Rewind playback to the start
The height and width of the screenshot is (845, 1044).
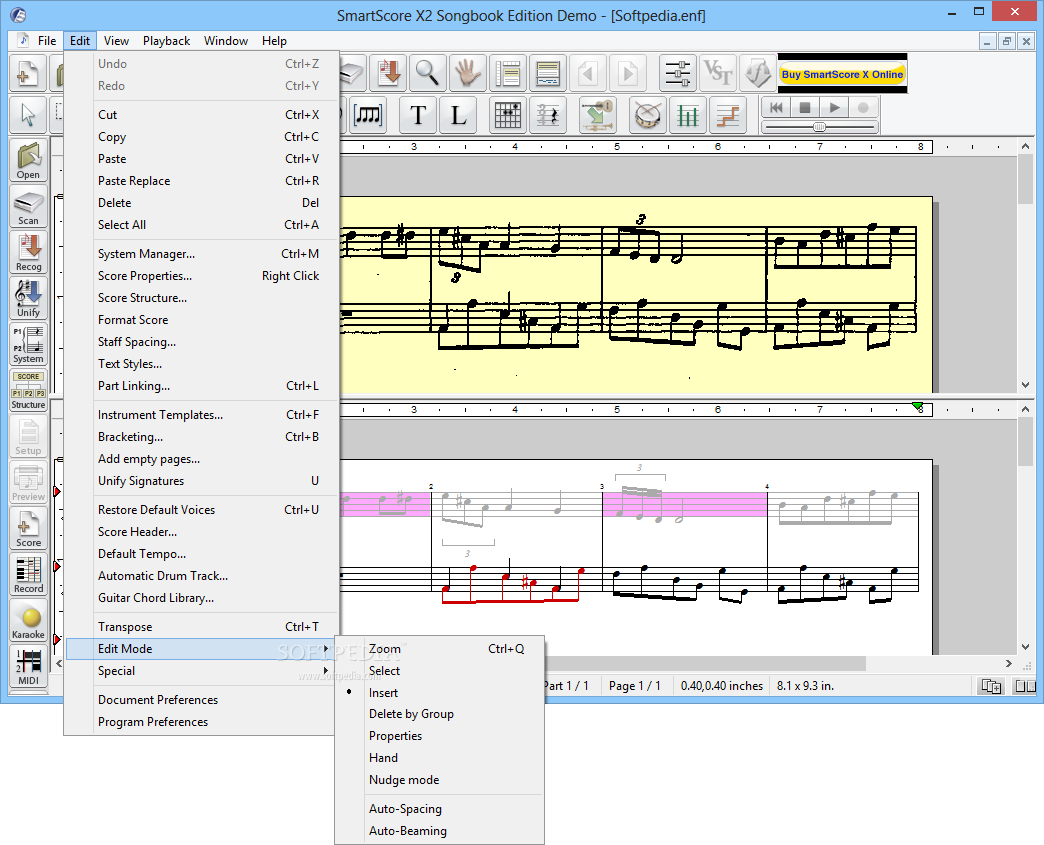[776, 107]
